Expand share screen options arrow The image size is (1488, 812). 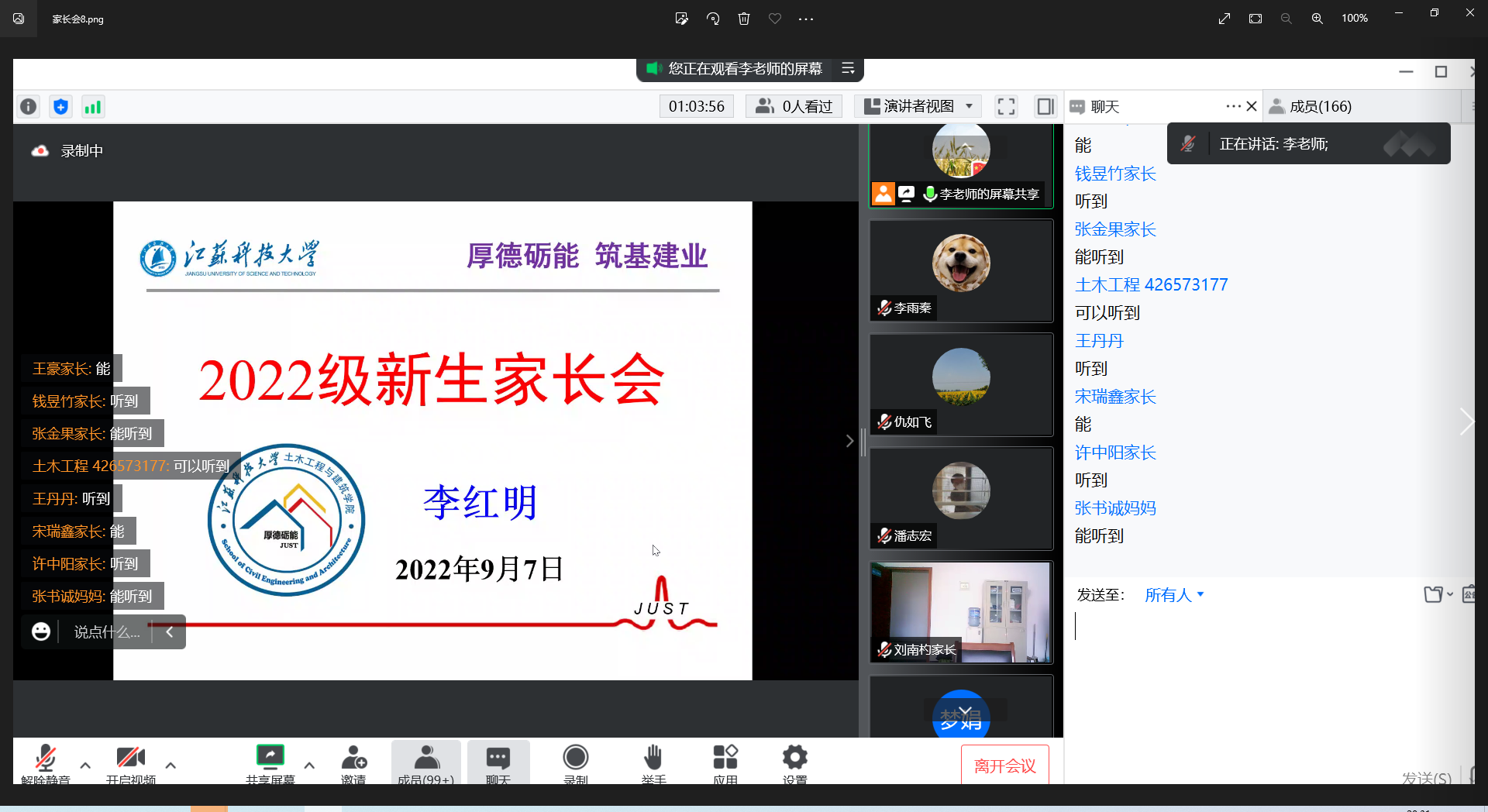click(309, 766)
